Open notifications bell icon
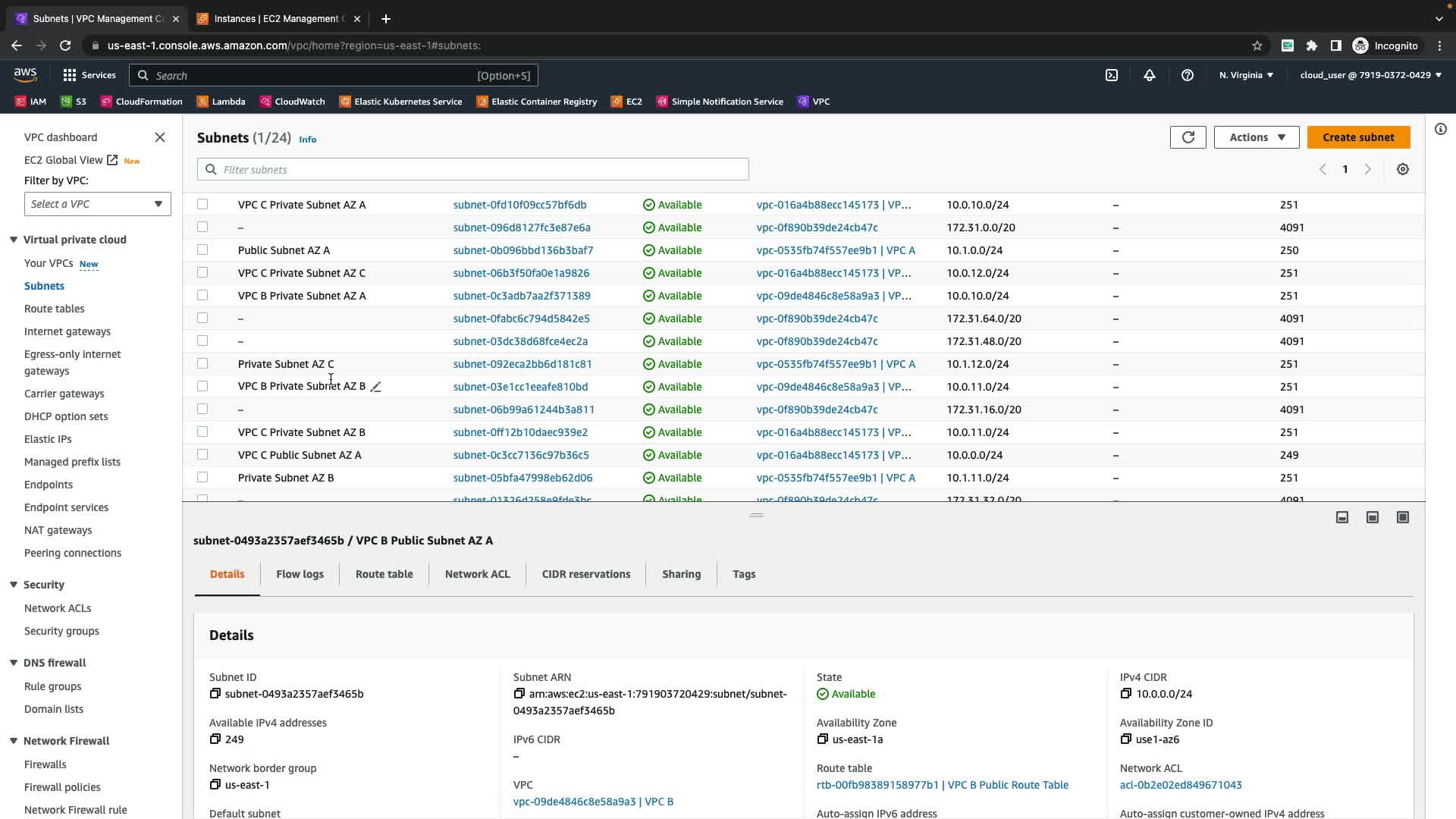 coord(1149,75)
